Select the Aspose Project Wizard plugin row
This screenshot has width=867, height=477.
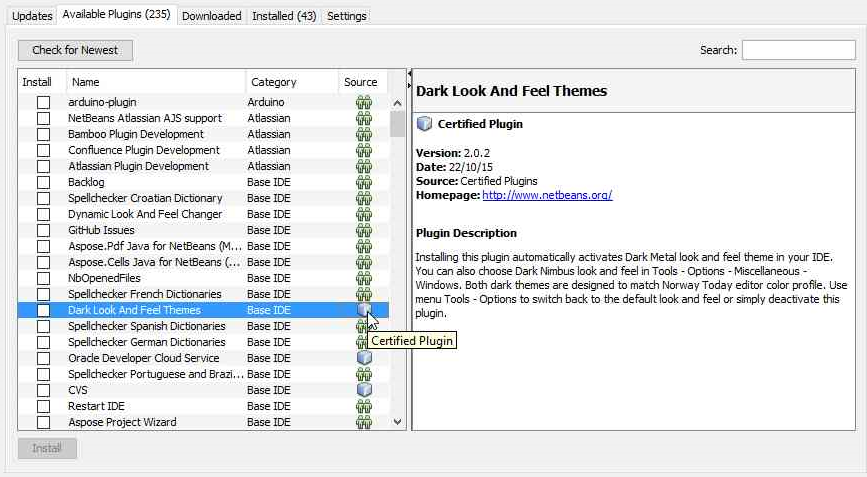(203, 423)
